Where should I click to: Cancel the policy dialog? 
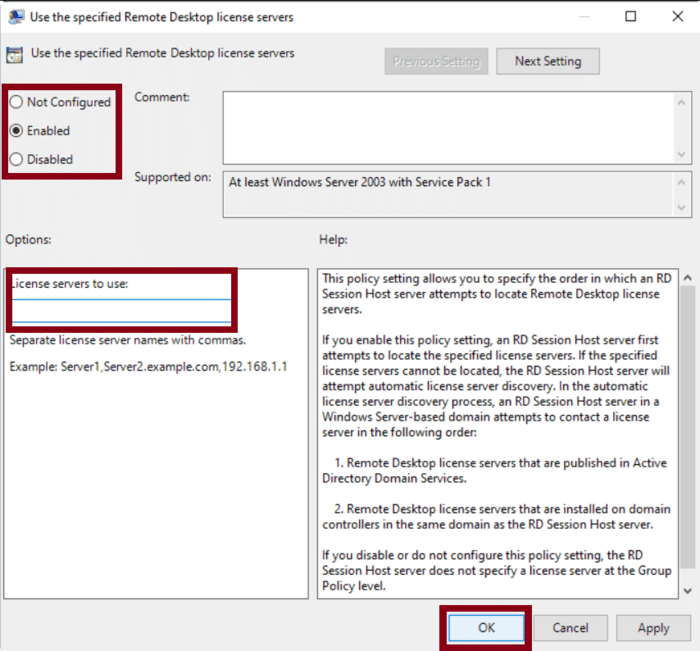[x=569, y=628]
